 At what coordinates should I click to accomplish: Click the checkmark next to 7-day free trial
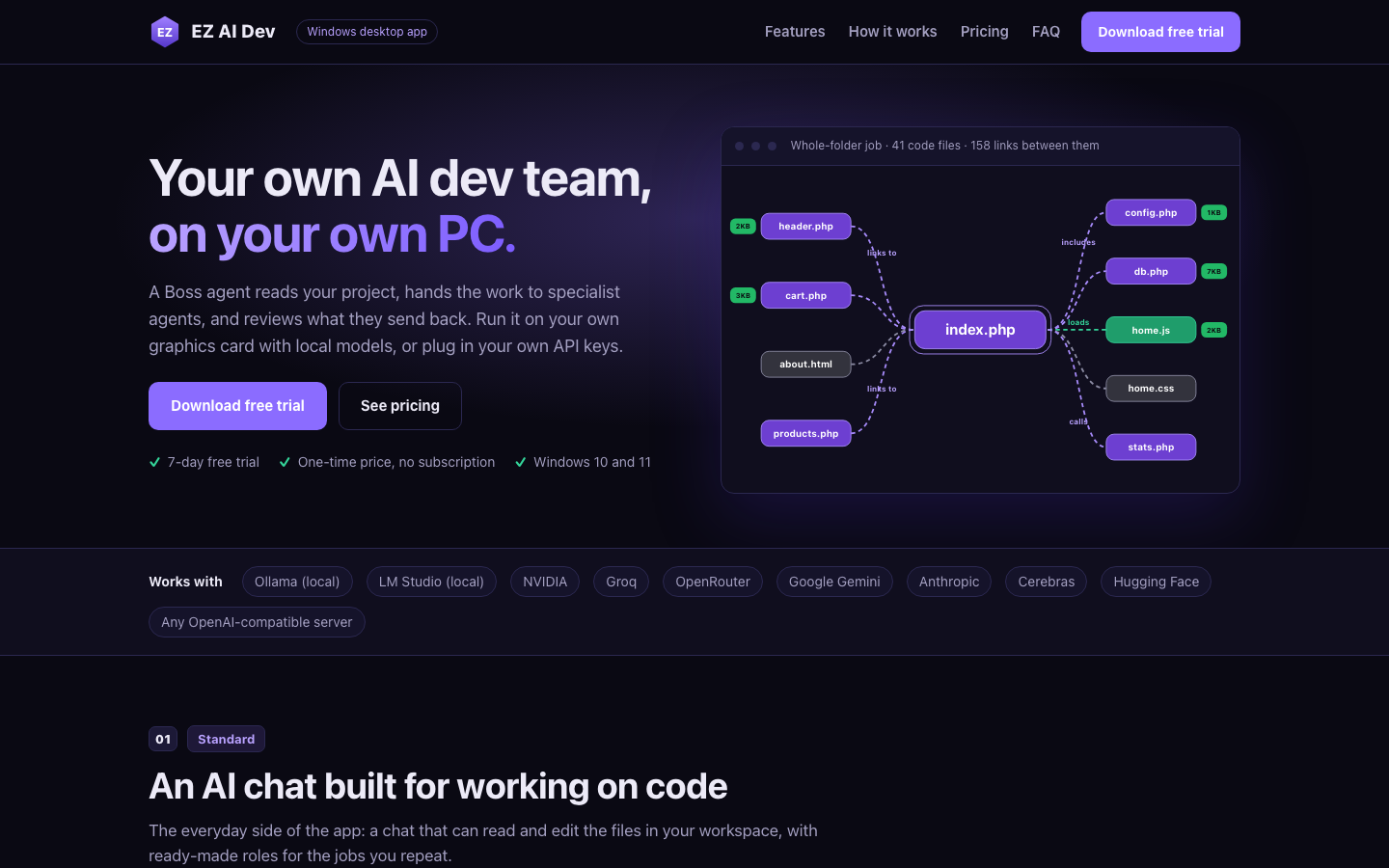(154, 462)
